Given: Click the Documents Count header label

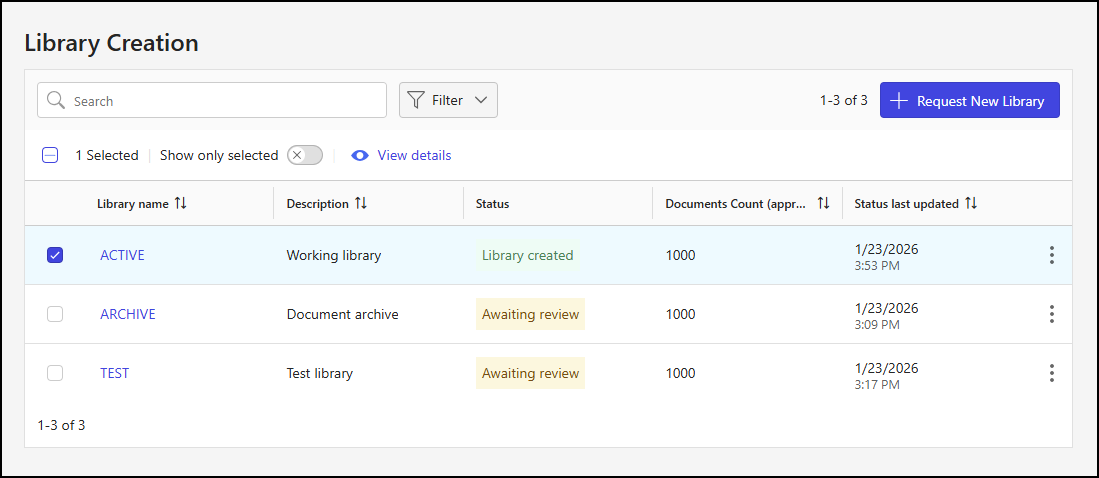Looking at the screenshot, I should click(736, 204).
